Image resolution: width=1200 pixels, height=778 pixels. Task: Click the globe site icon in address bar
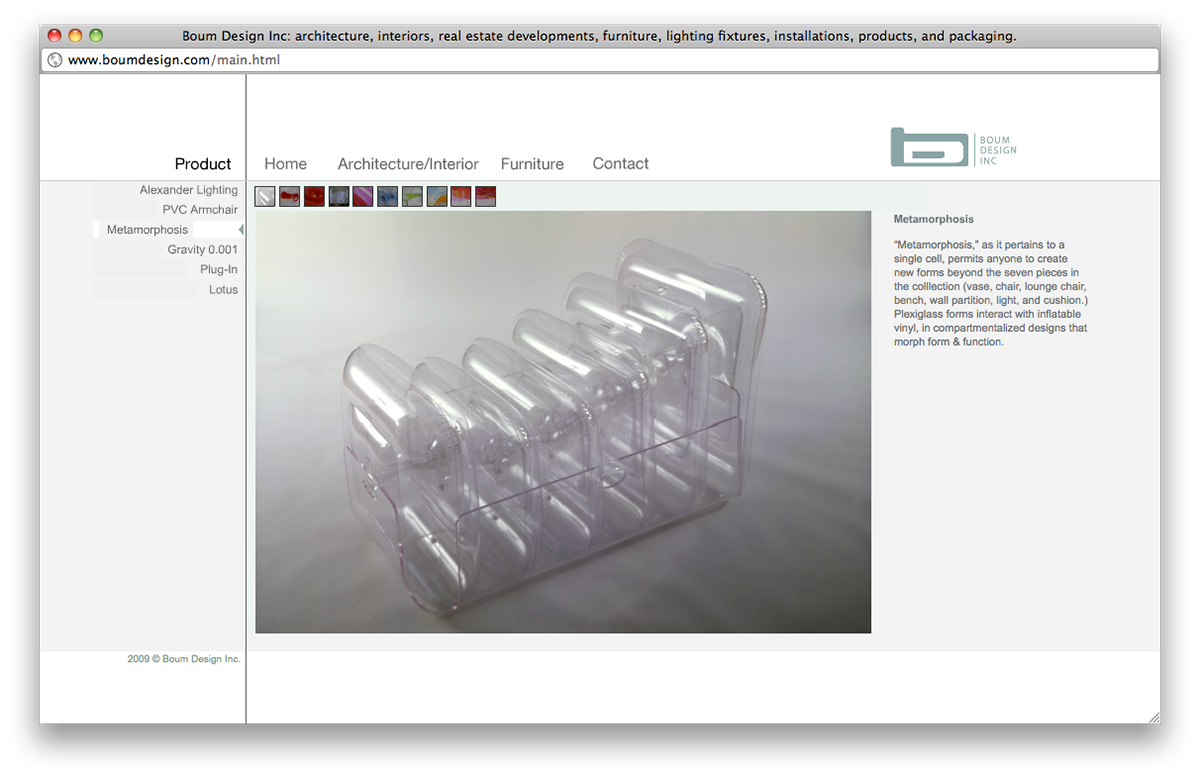click(x=55, y=60)
